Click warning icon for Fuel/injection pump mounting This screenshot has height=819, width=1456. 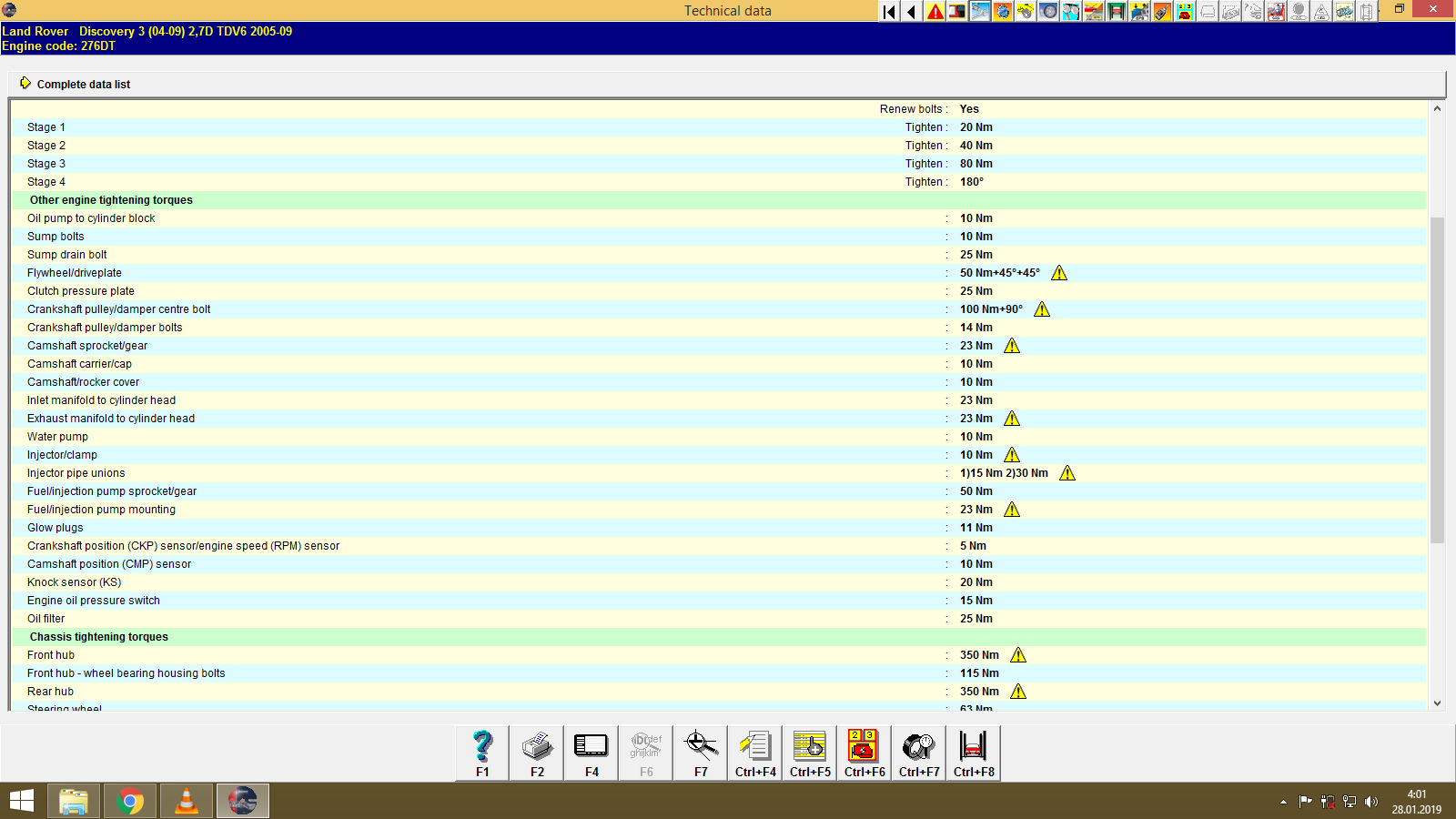[1012, 510]
